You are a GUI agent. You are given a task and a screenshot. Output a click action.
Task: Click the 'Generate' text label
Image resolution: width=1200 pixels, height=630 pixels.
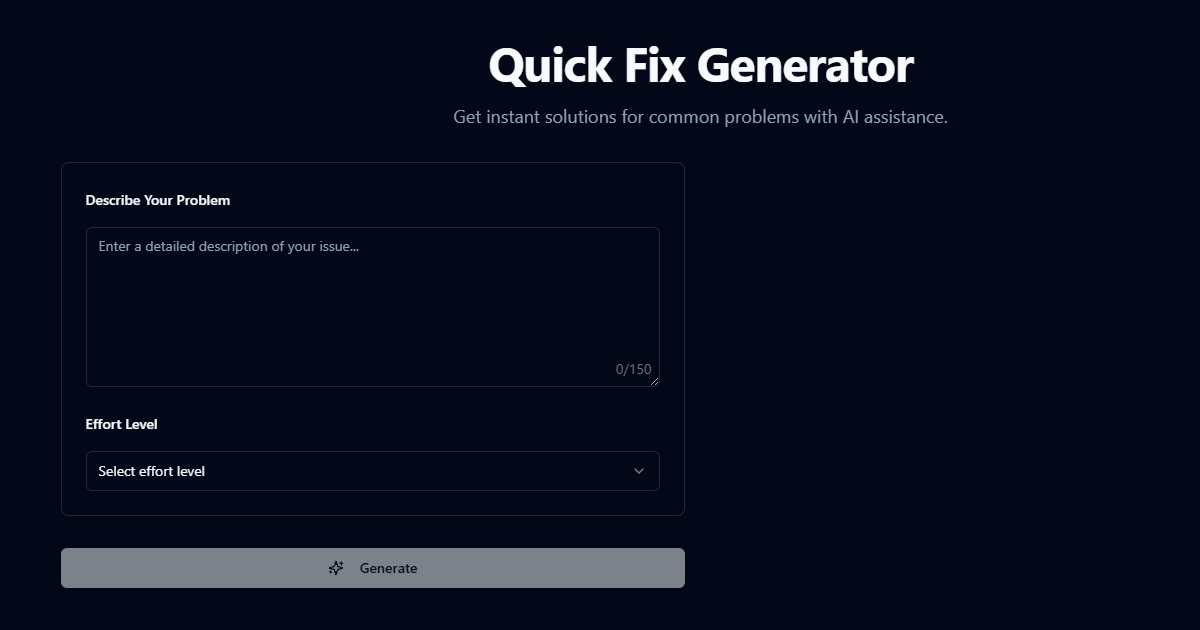click(388, 568)
